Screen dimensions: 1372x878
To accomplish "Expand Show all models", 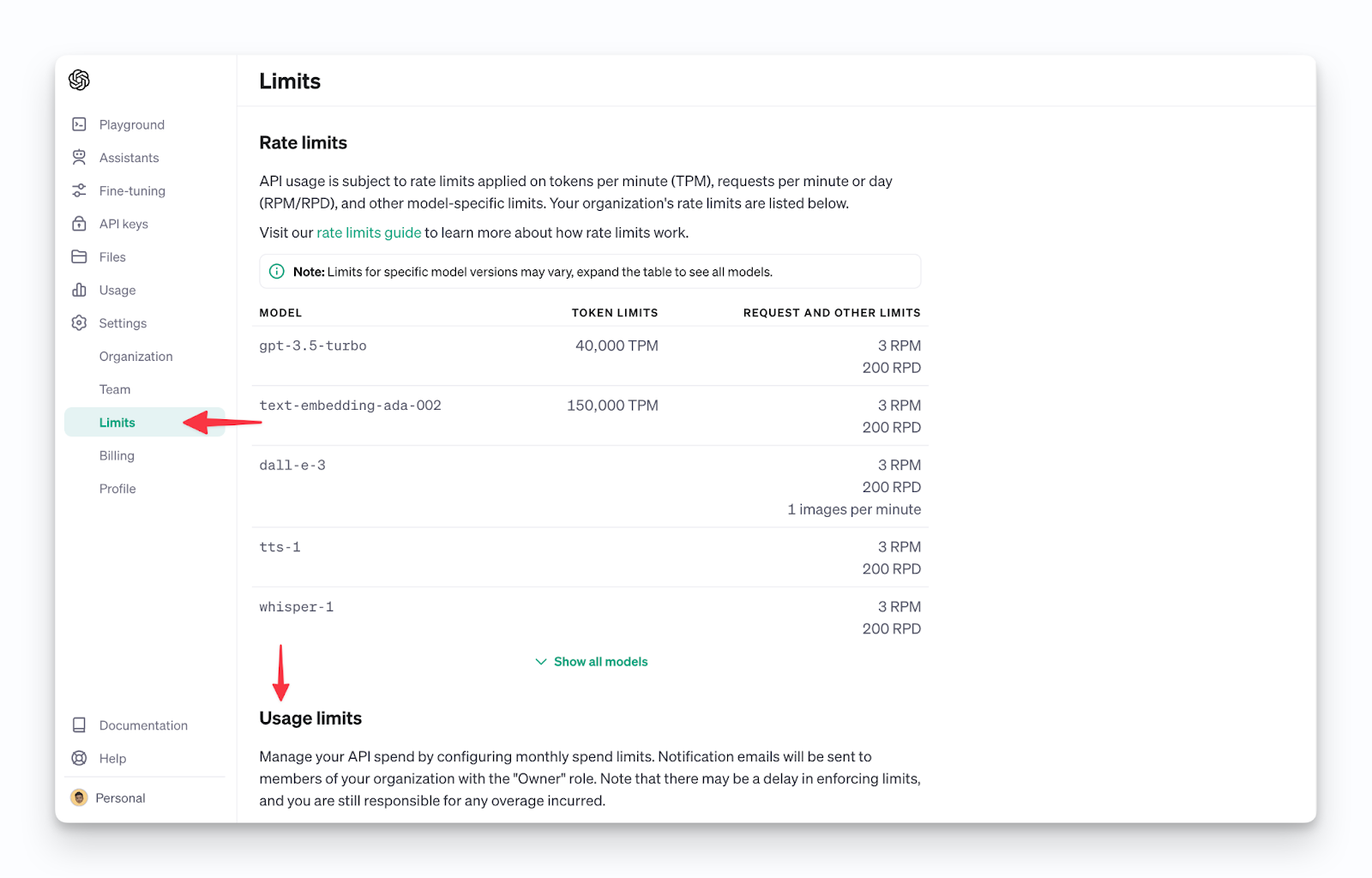I will (592, 662).
